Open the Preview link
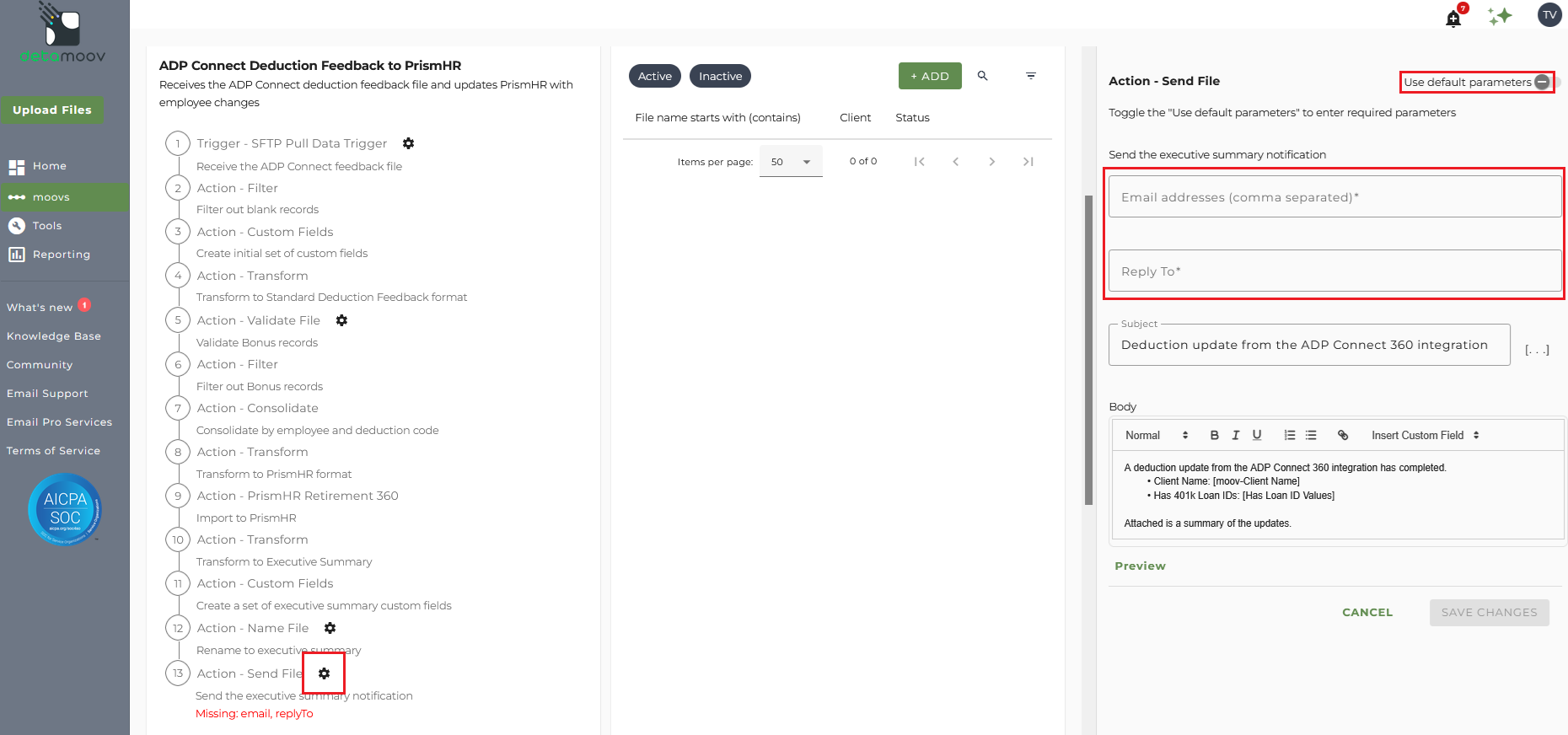Viewport: 1568px width, 735px height. click(x=1140, y=566)
